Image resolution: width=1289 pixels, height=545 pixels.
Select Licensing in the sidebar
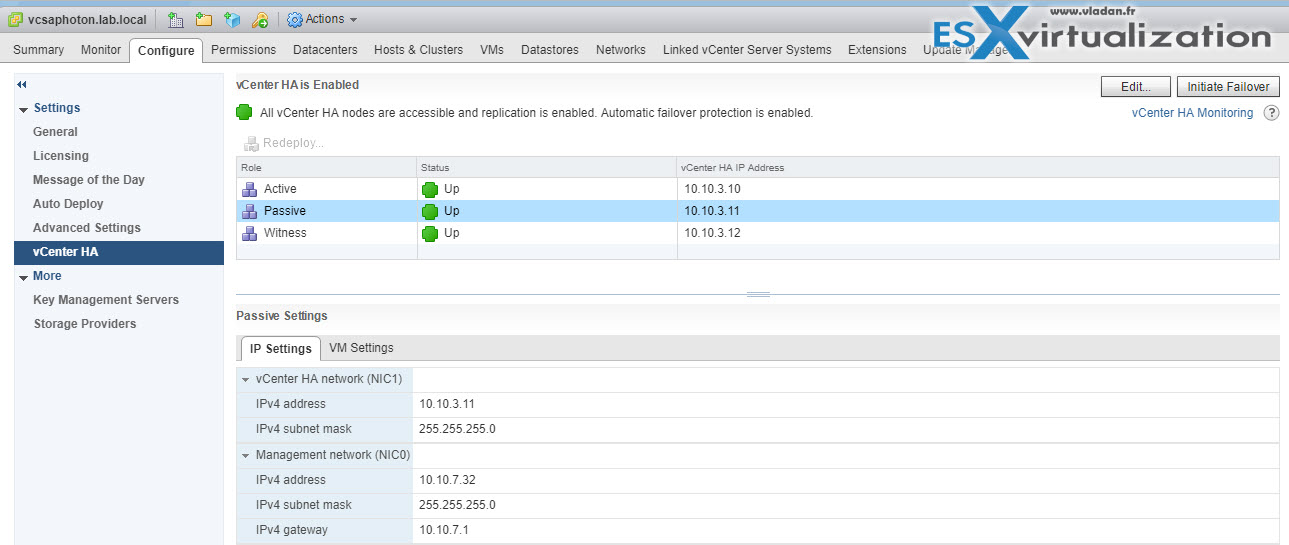point(61,156)
